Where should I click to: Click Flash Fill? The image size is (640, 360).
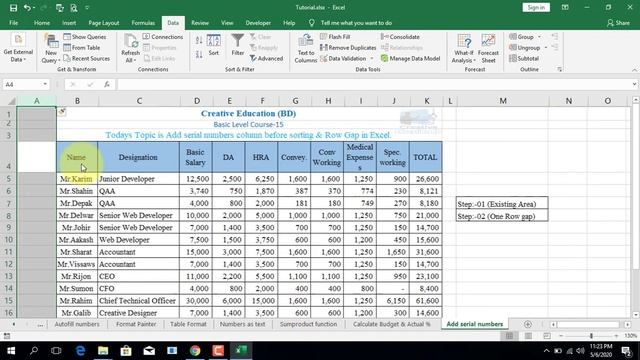(x=335, y=37)
